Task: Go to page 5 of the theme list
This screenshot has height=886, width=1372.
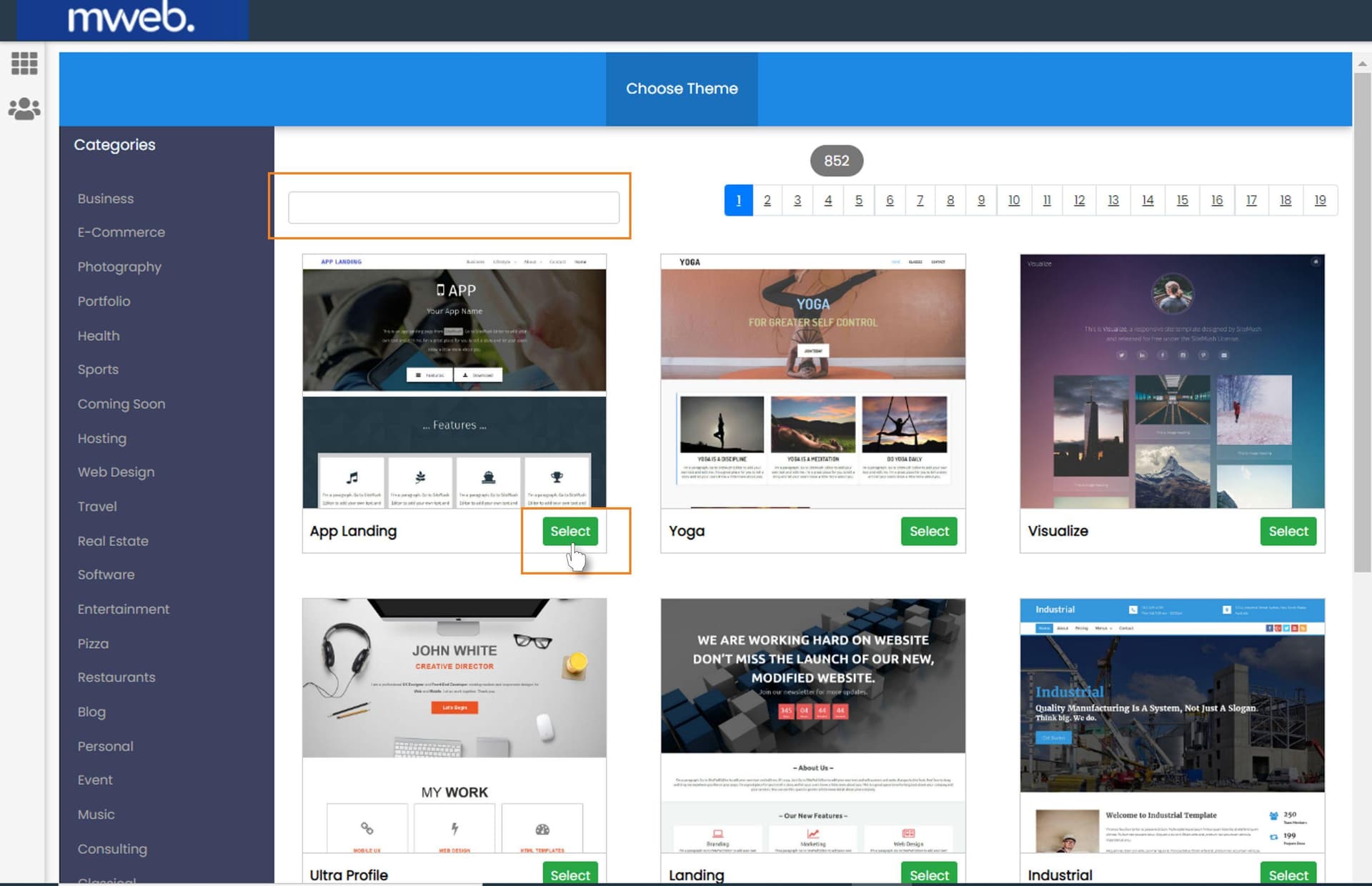Action: click(x=859, y=200)
